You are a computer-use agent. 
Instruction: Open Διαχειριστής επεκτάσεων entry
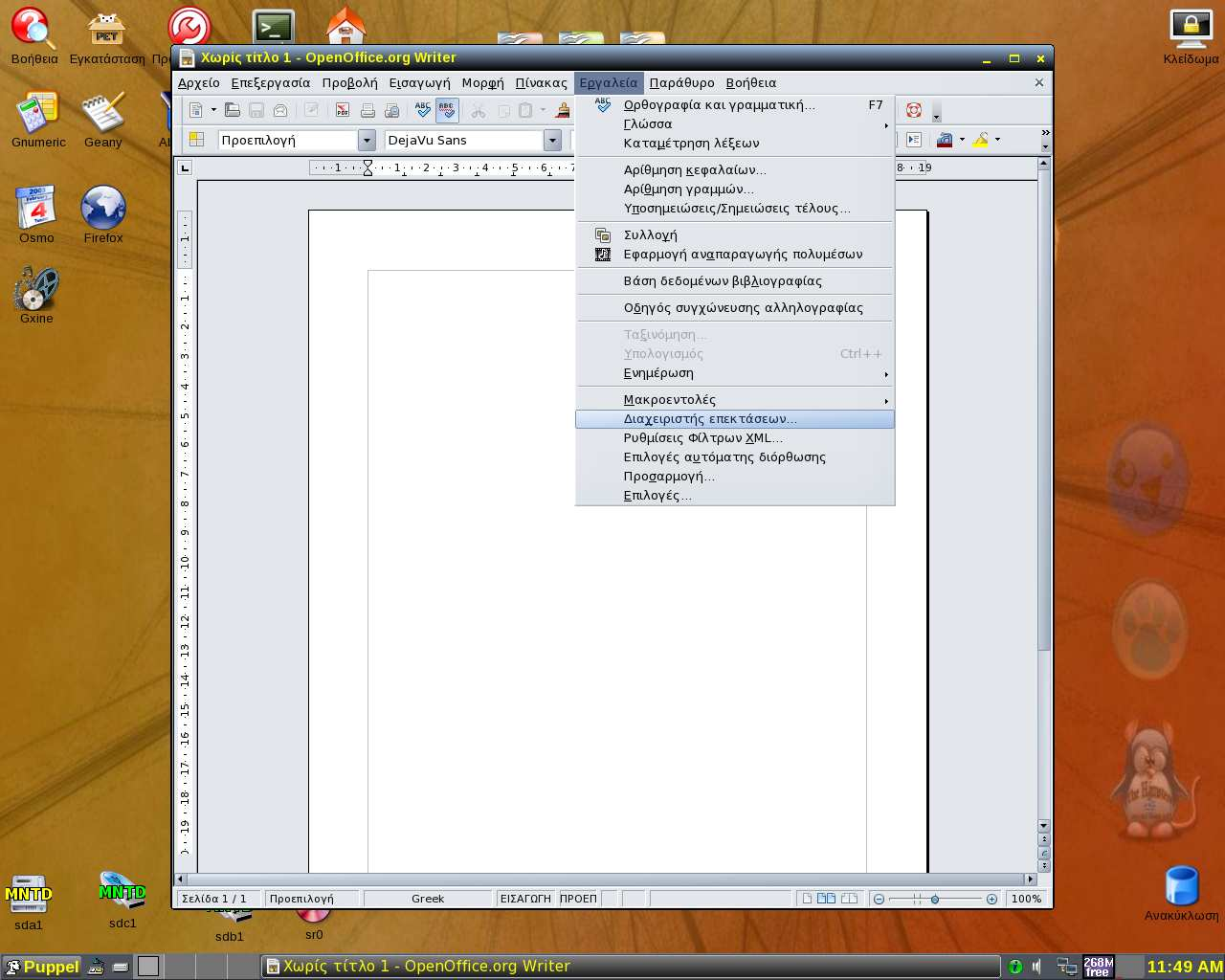(x=735, y=419)
